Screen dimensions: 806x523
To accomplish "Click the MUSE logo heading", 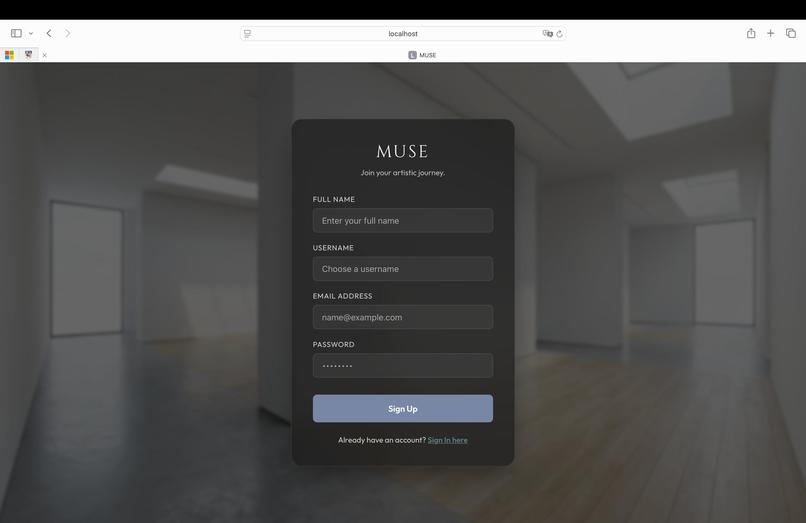I will coord(402,151).
